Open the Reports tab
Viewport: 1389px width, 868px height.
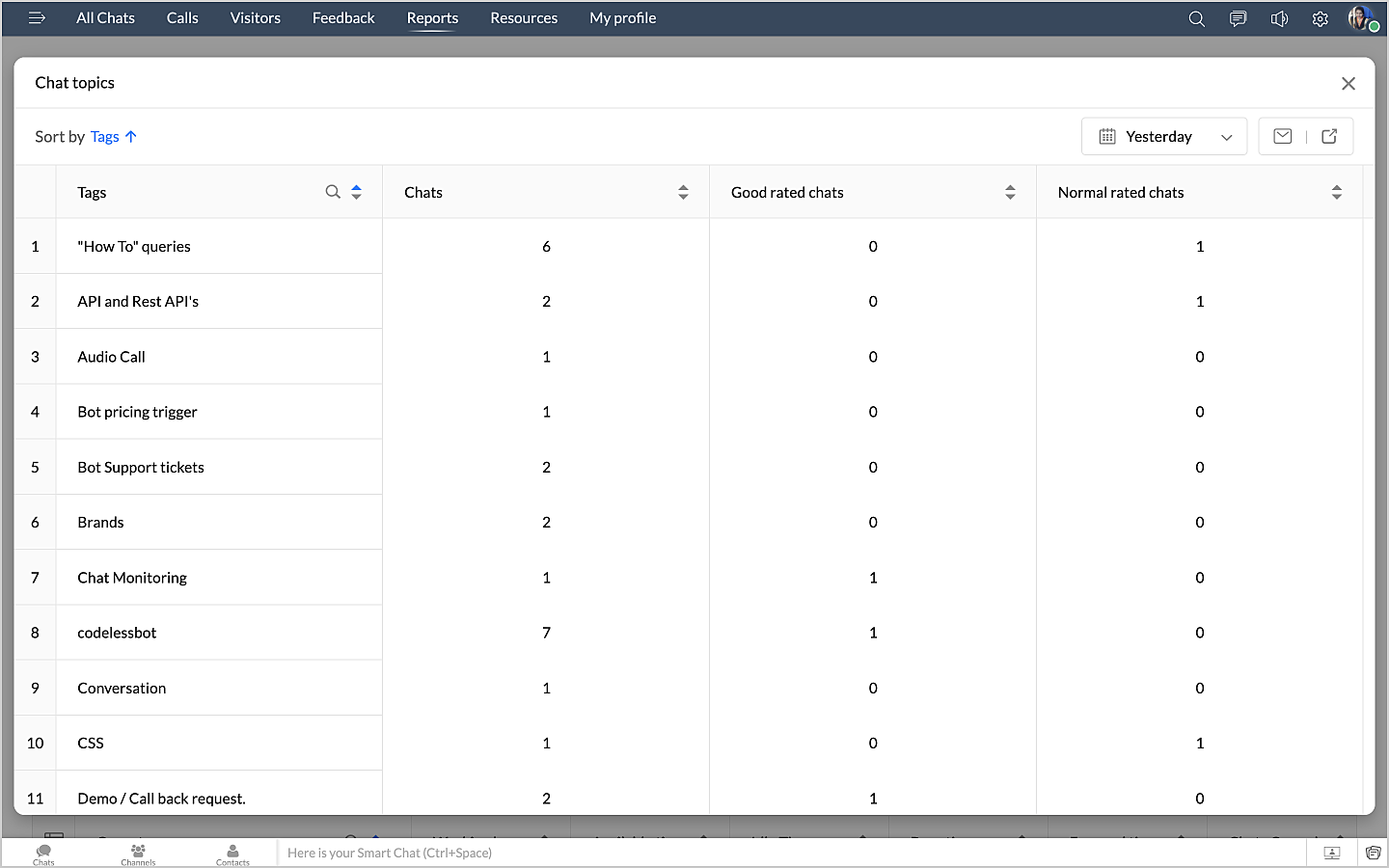[432, 18]
